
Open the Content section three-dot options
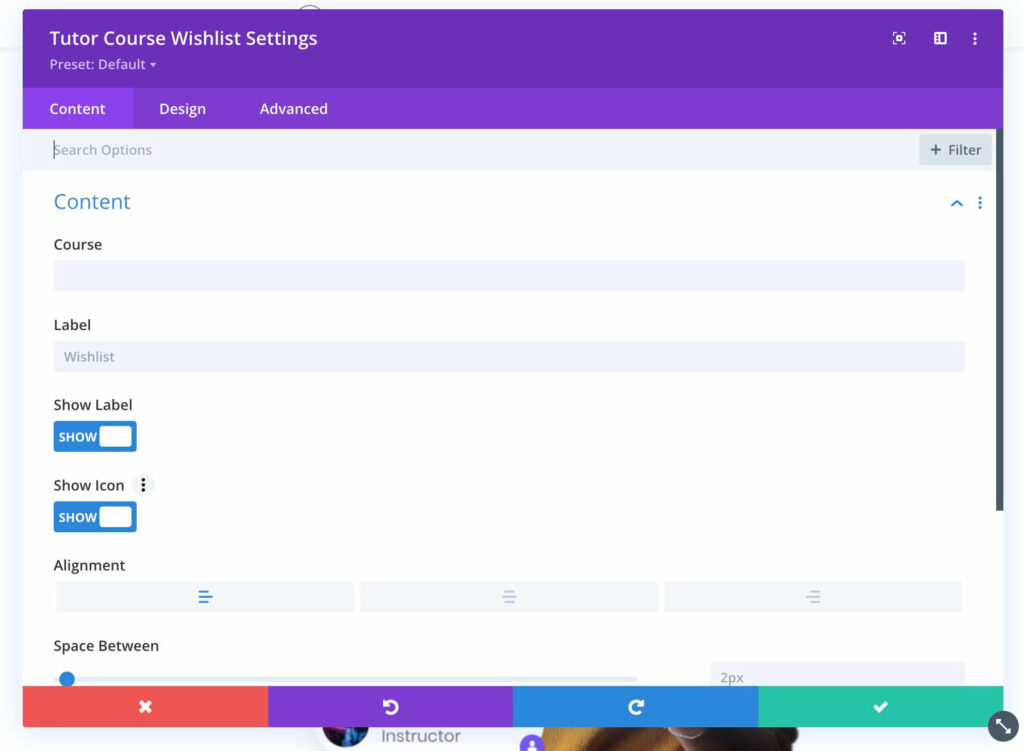(x=980, y=203)
